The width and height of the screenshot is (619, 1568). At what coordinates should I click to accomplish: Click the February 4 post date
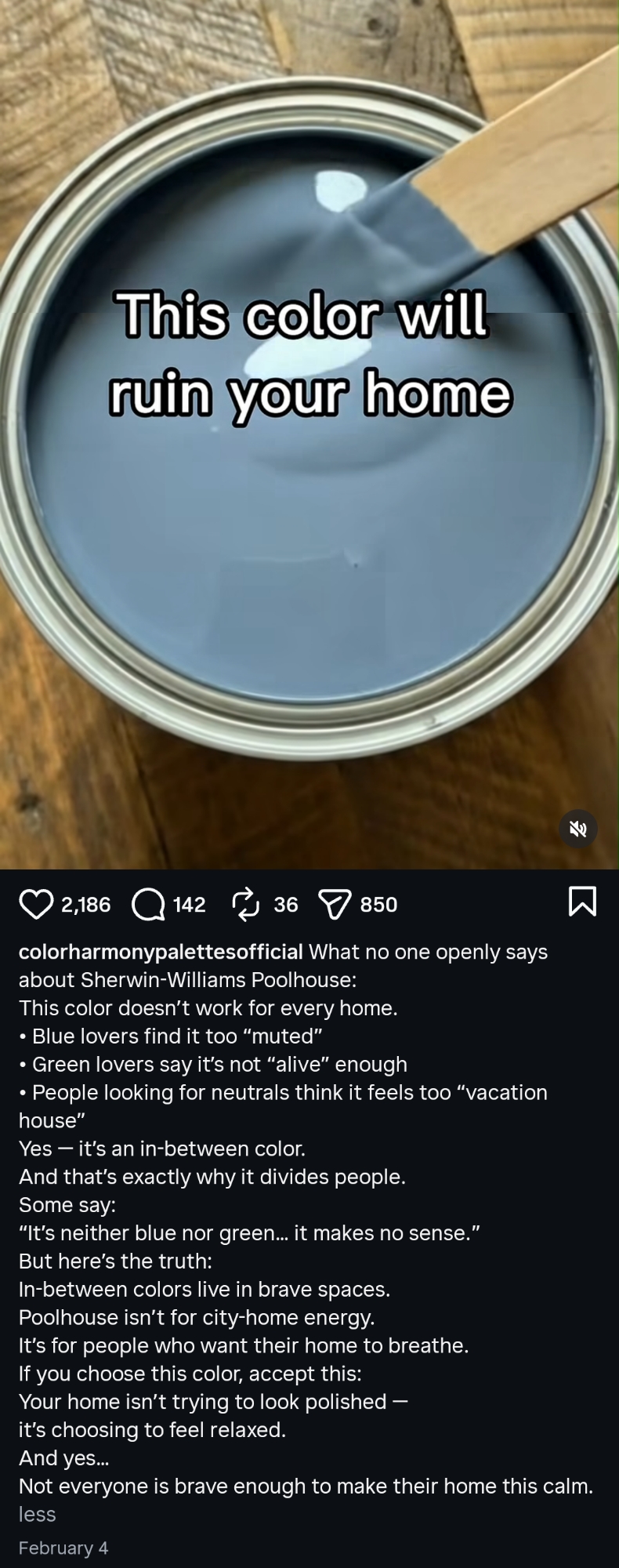[x=63, y=1548]
